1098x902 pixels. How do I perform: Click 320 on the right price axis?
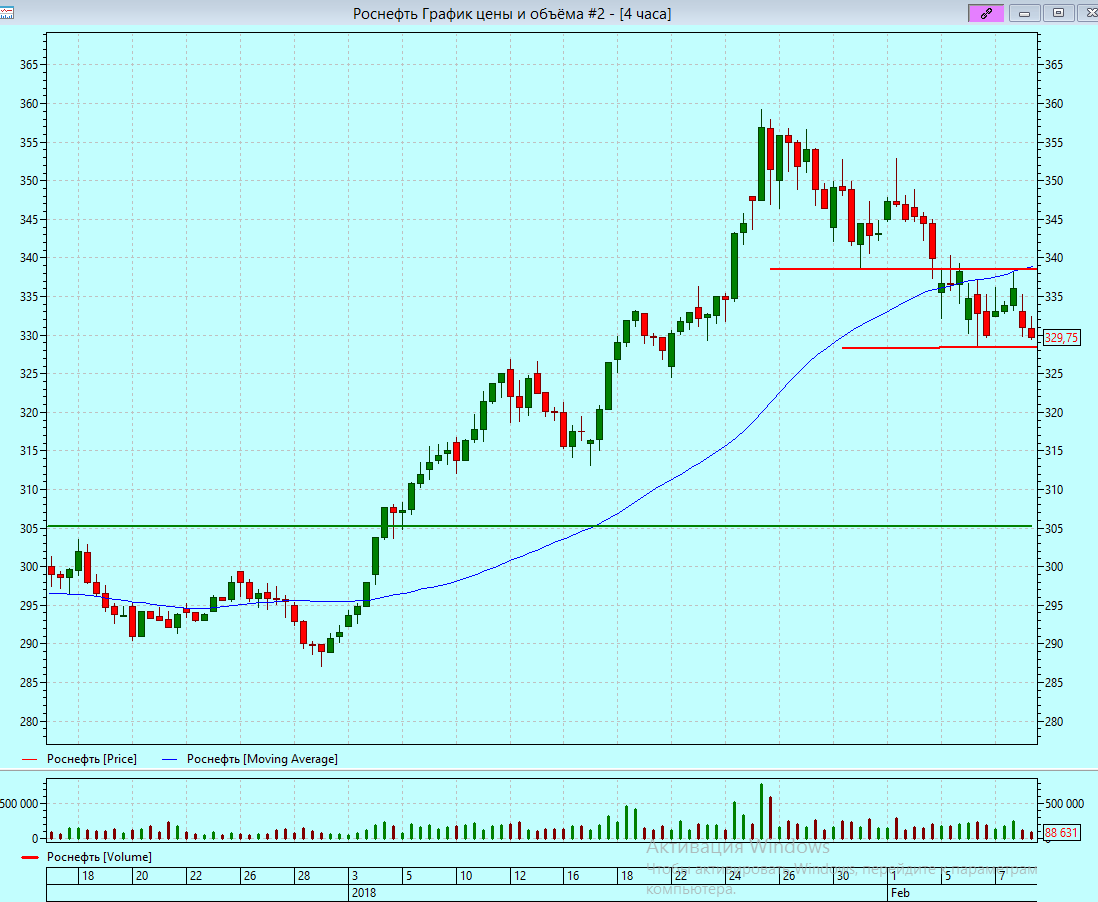(x=1054, y=413)
